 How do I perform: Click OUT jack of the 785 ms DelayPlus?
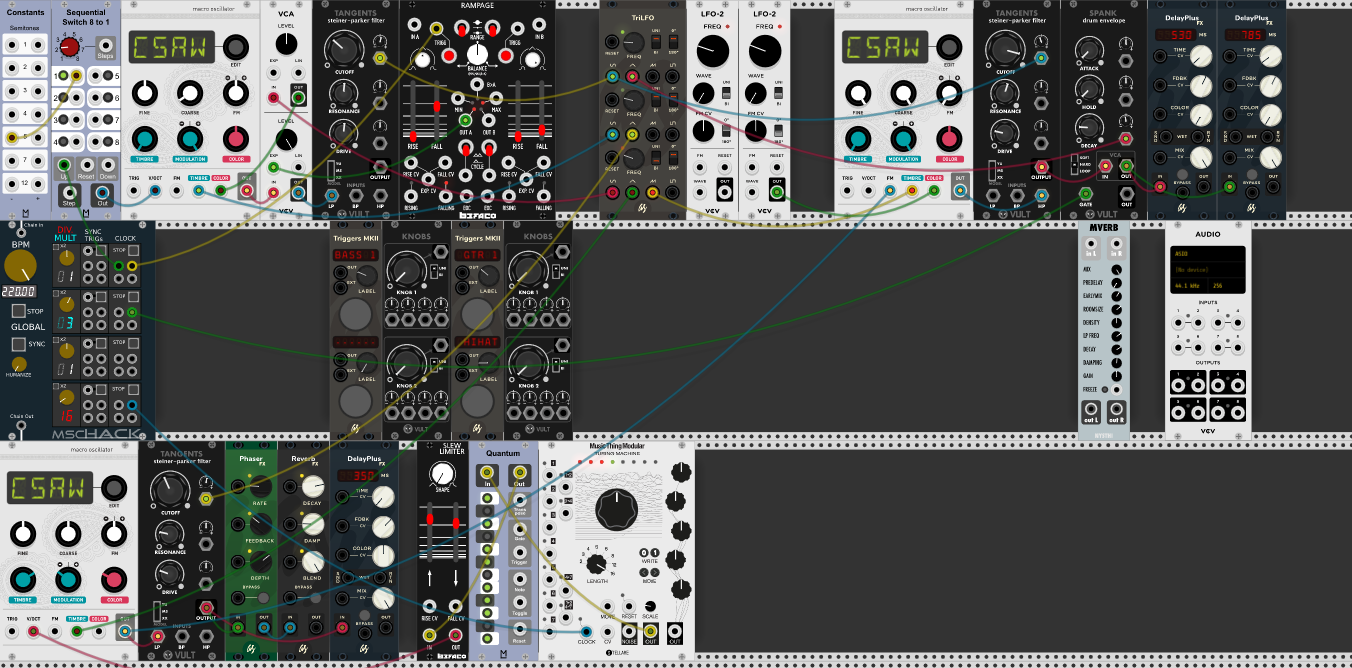tap(1273, 187)
